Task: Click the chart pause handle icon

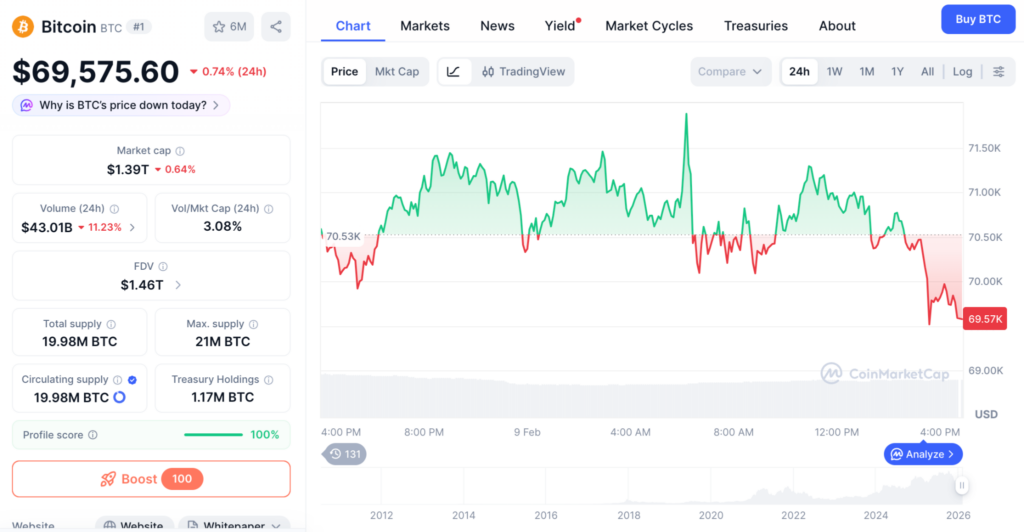Action: coord(961,486)
